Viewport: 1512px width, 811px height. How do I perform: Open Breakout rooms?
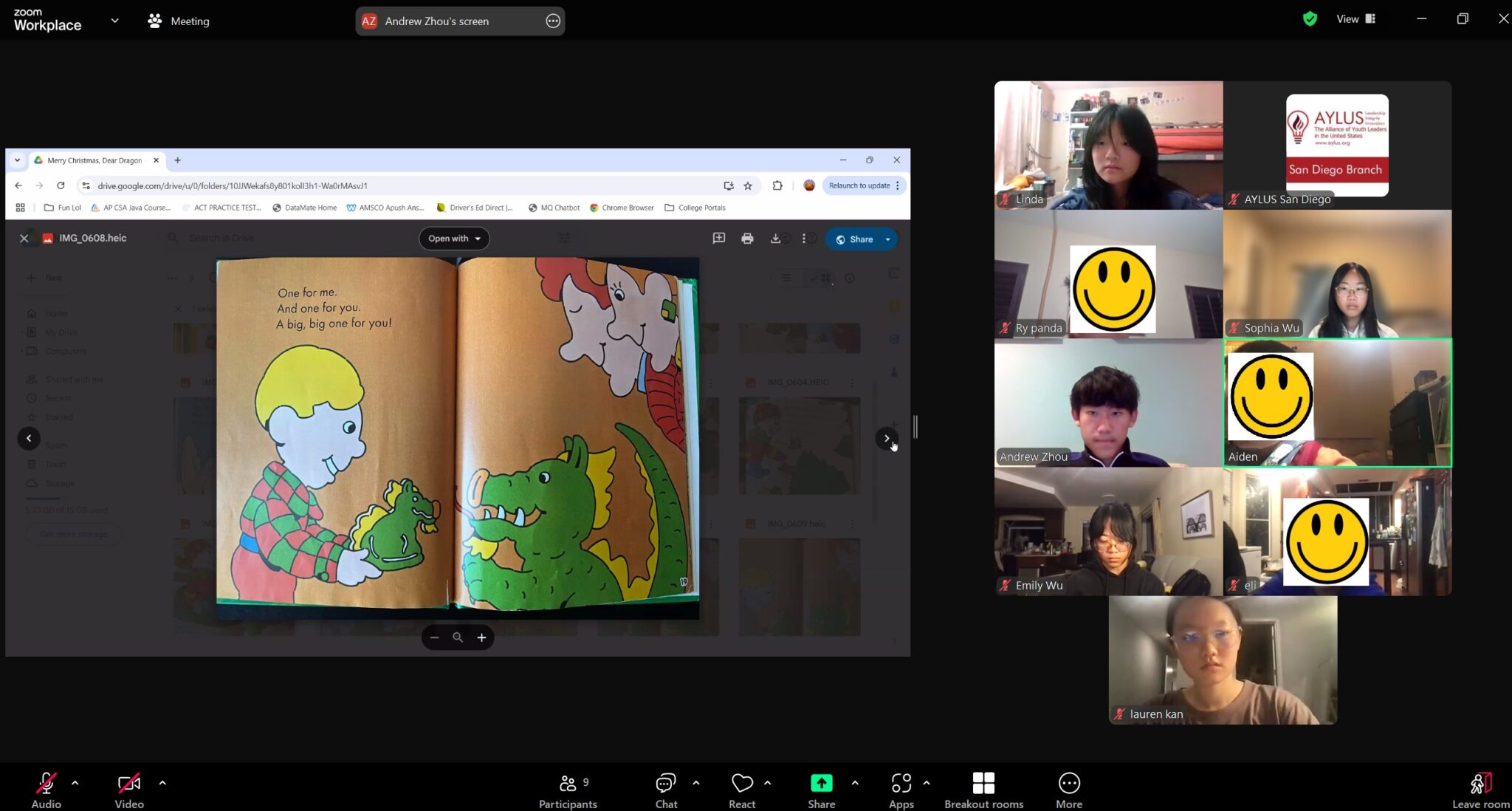[983, 789]
